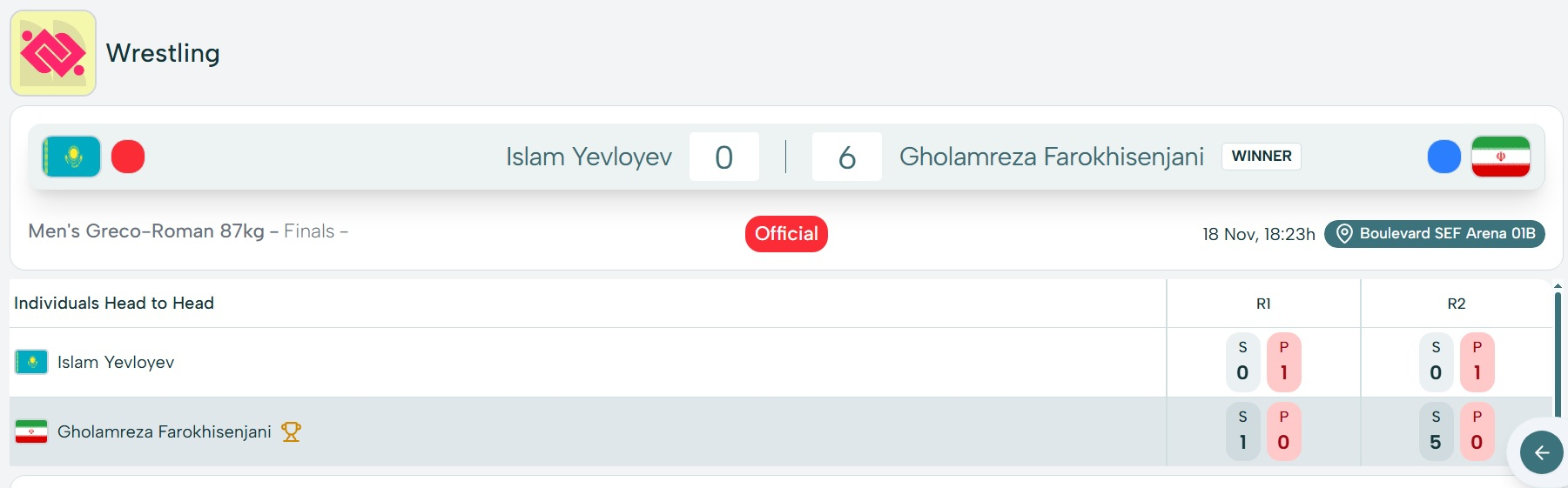Click the Iran flag in match header
Image resolution: width=1568 pixels, height=488 pixels.
[x=1500, y=157]
